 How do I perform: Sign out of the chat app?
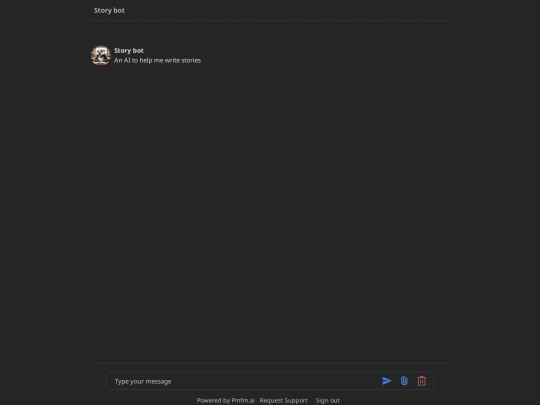click(328, 400)
